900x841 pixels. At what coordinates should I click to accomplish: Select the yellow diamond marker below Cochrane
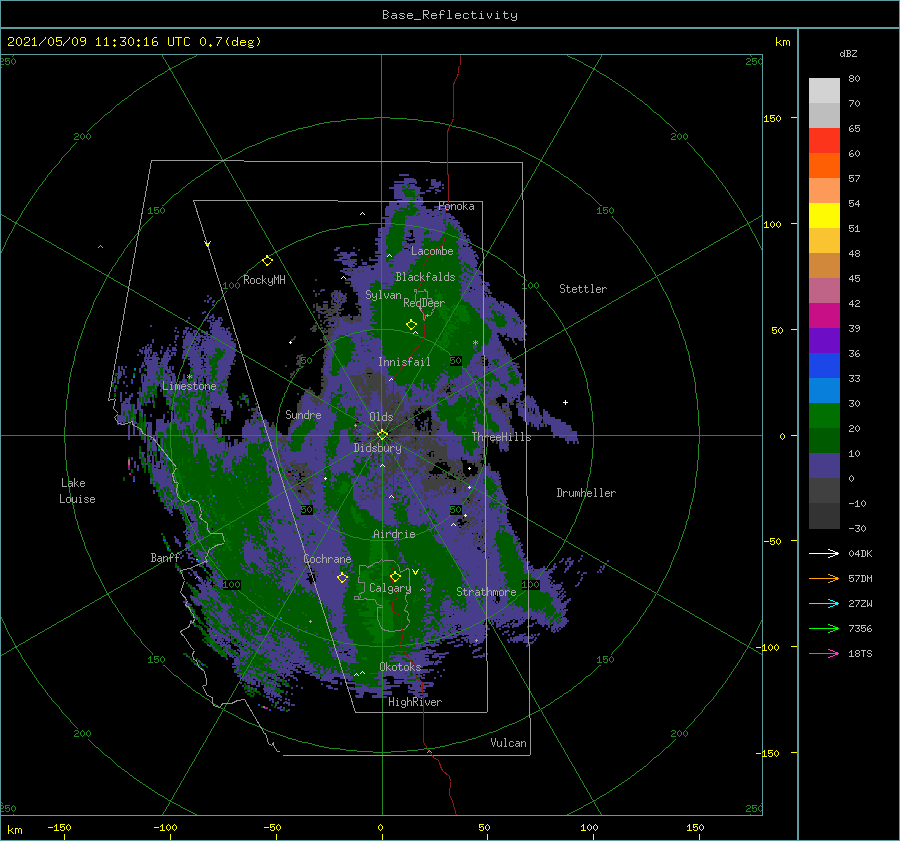pyautogui.click(x=342, y=578)
